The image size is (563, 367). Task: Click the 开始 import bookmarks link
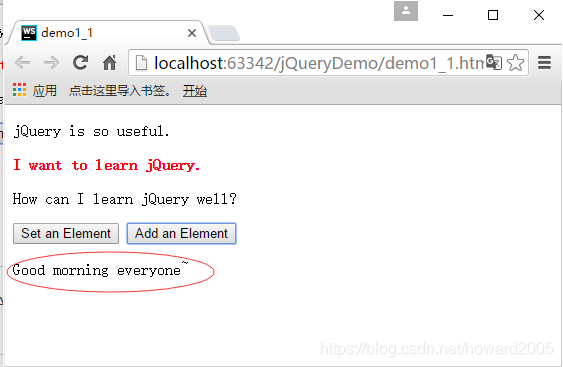click(195, 90)
